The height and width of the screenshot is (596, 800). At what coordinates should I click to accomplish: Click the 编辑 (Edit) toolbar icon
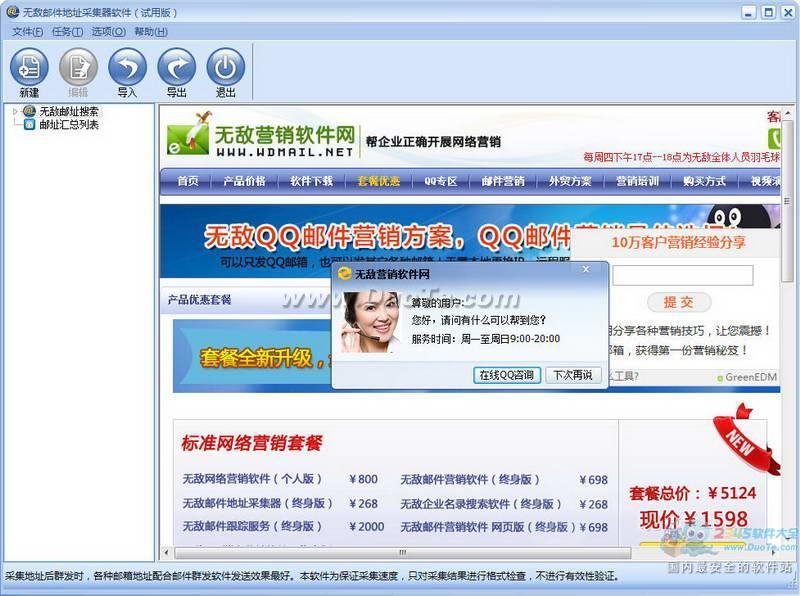78,67
